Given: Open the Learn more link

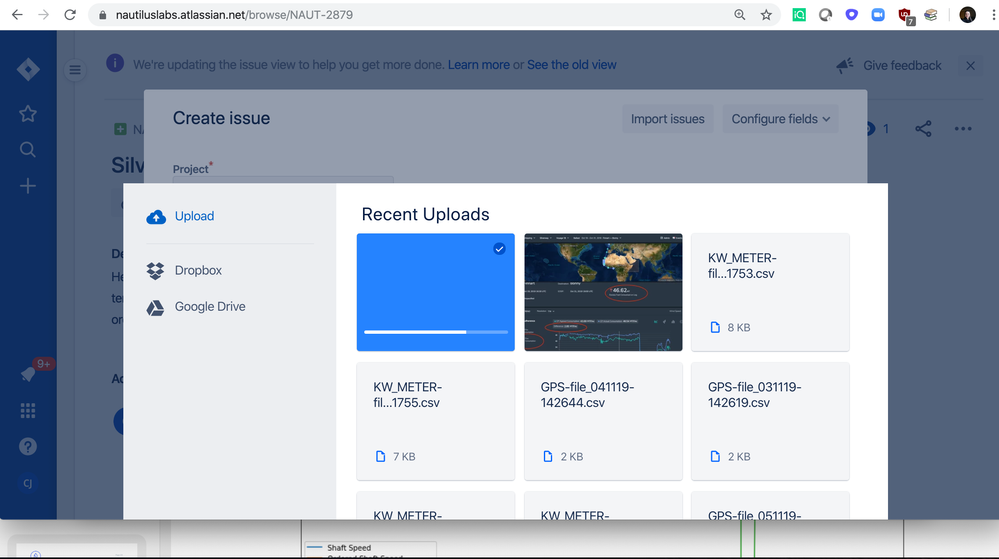Looking at the screenshot, I should [x=478, y=65].
